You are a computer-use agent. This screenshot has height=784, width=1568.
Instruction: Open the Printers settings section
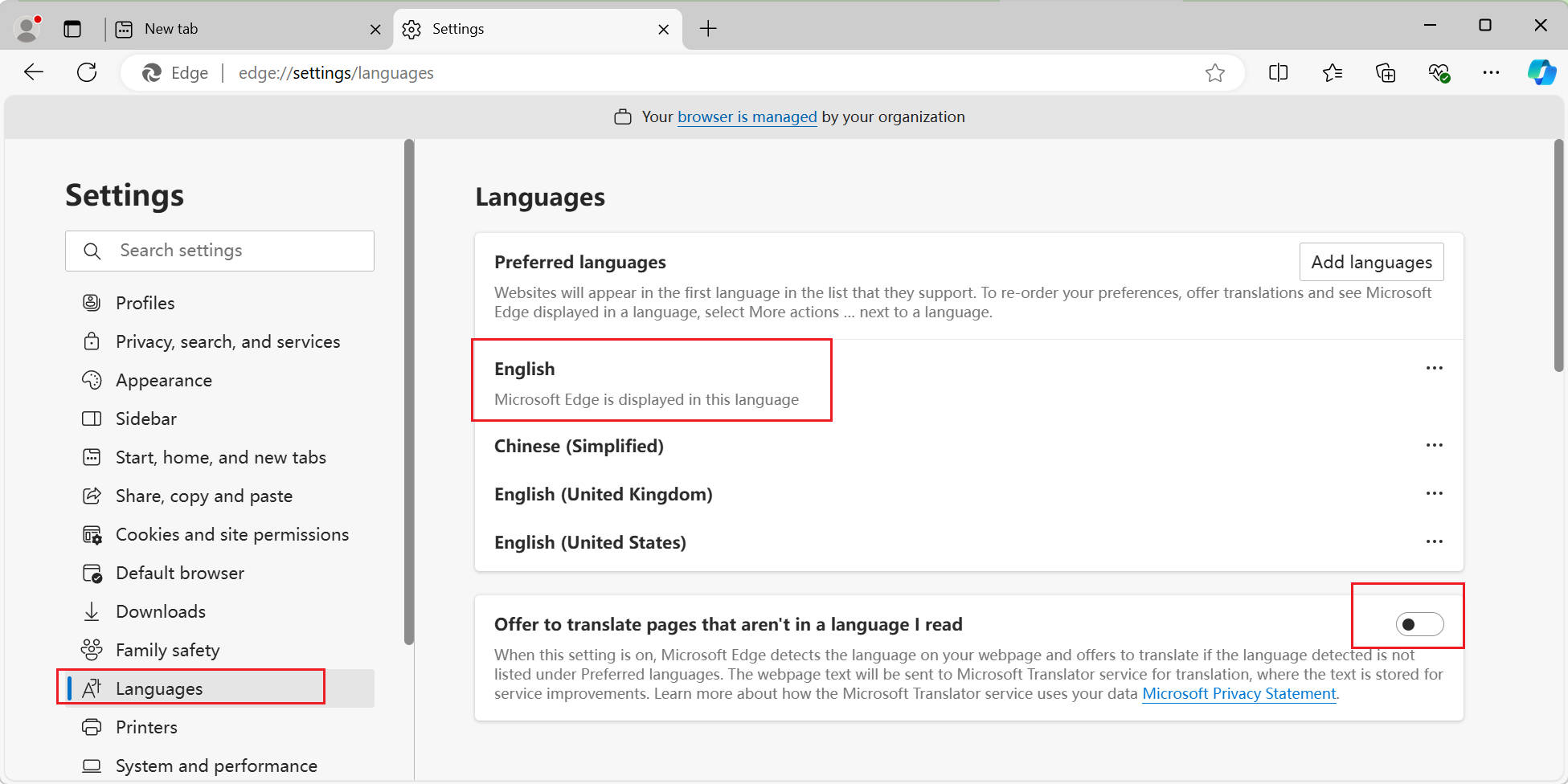219,727
